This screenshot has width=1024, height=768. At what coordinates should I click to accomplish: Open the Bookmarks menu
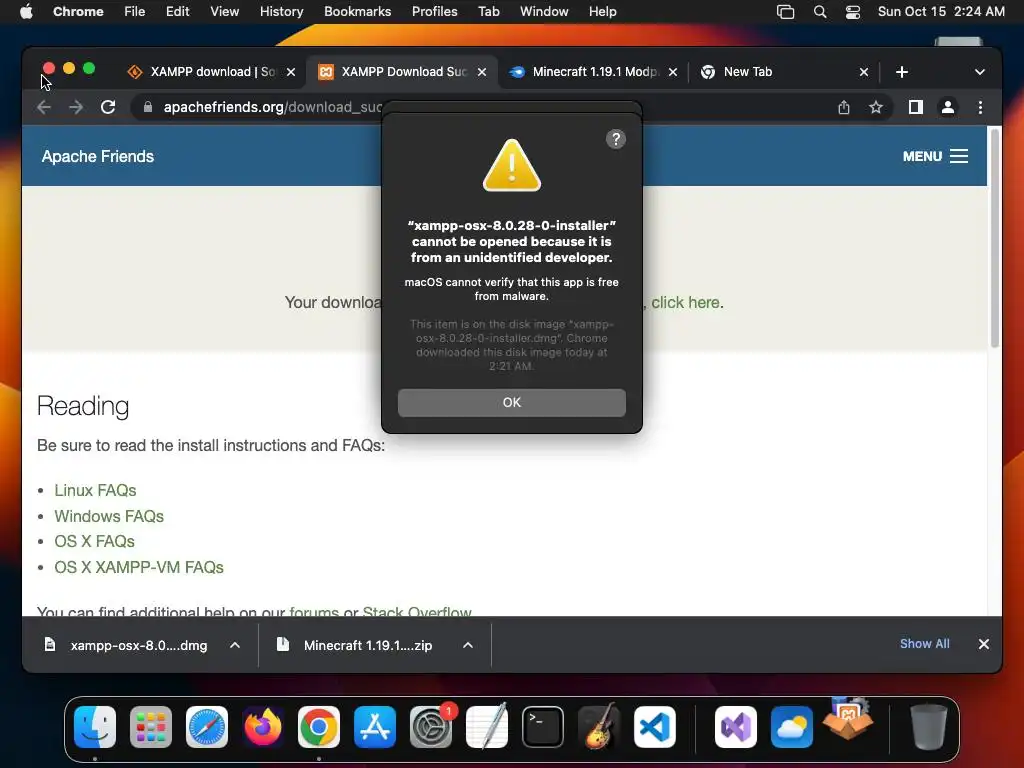click(x=357, y=12)
